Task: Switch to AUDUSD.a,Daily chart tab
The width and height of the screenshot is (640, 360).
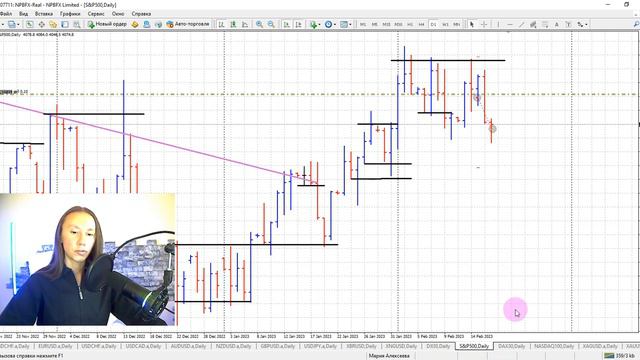Action: click(188, 346)
